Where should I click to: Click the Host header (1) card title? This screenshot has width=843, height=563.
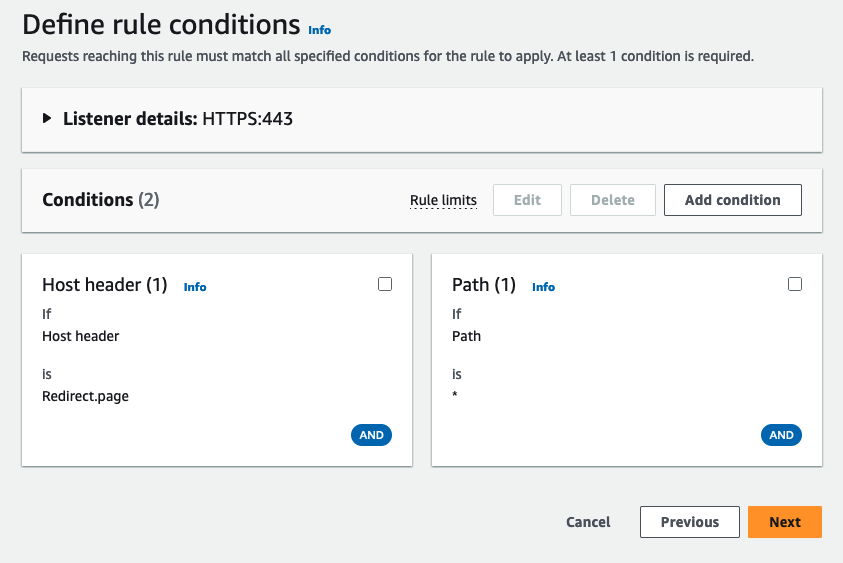(104, 285)
